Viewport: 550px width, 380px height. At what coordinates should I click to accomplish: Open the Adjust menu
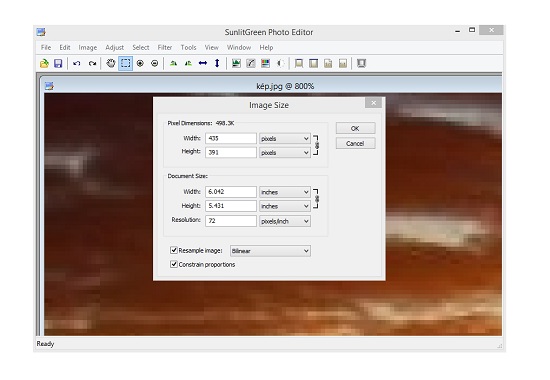(115, 47)
